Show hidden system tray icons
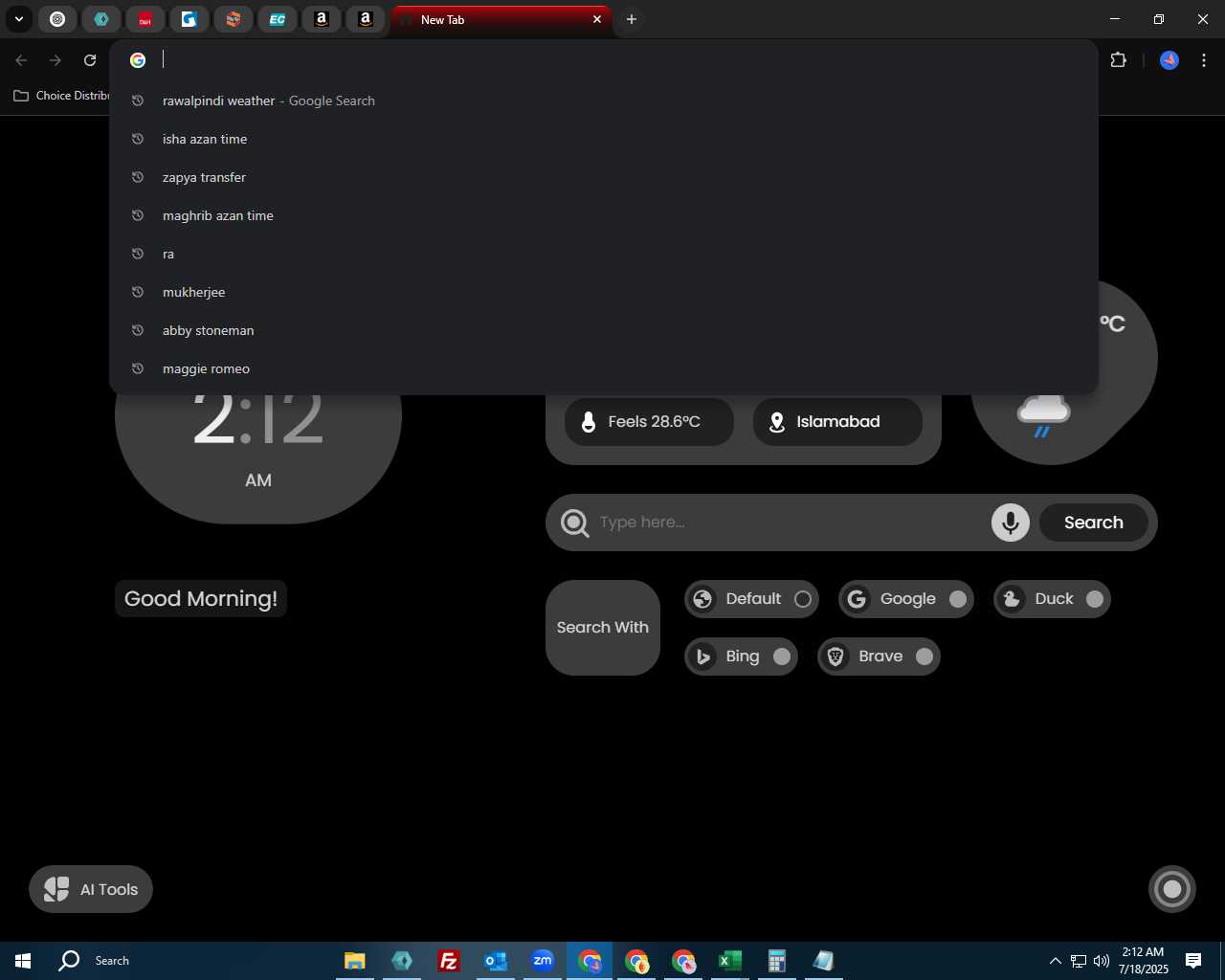Screen dimensions: 1225x980 coord(1055,961)
